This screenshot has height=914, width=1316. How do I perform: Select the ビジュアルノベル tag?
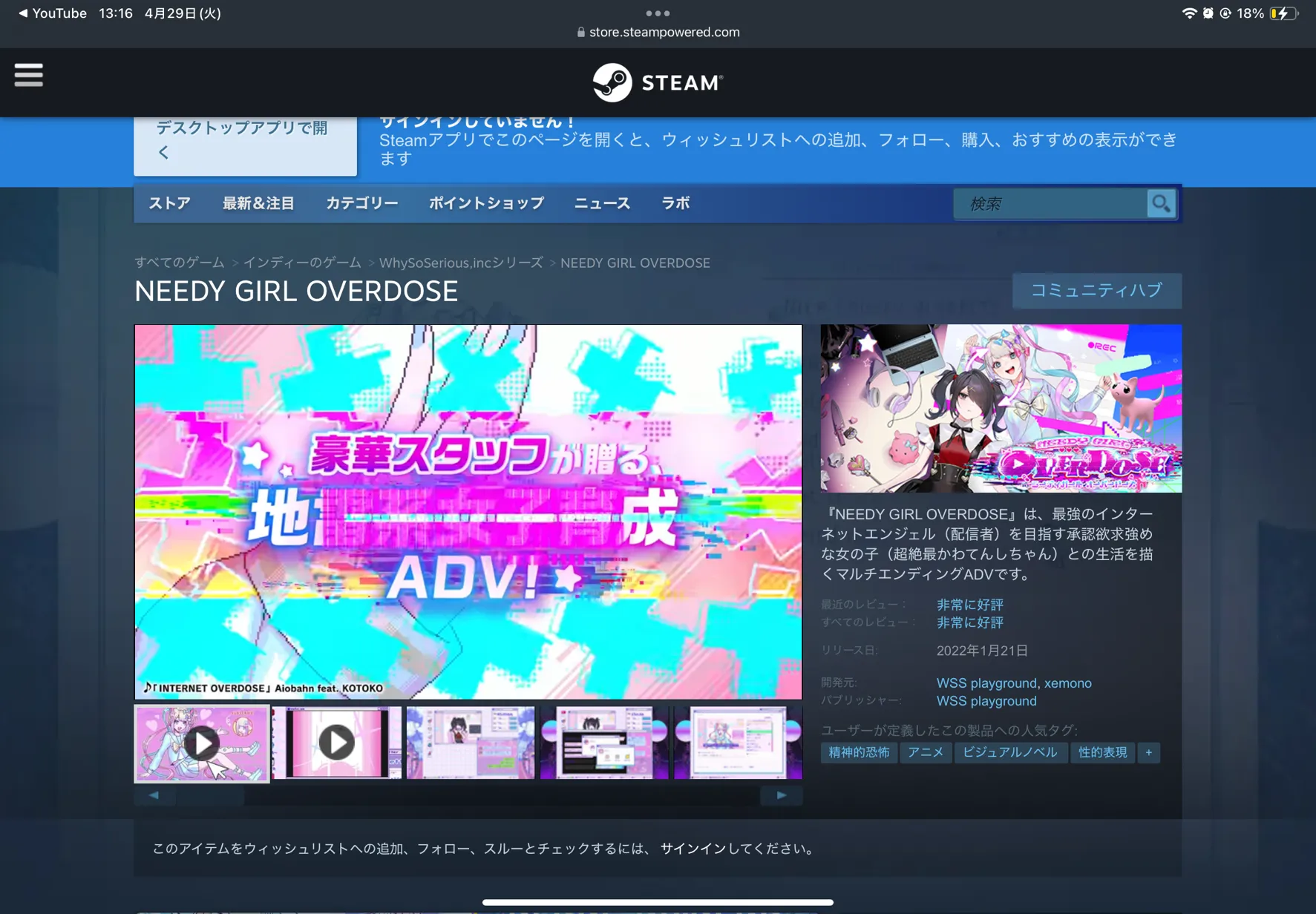[1010, 752]
